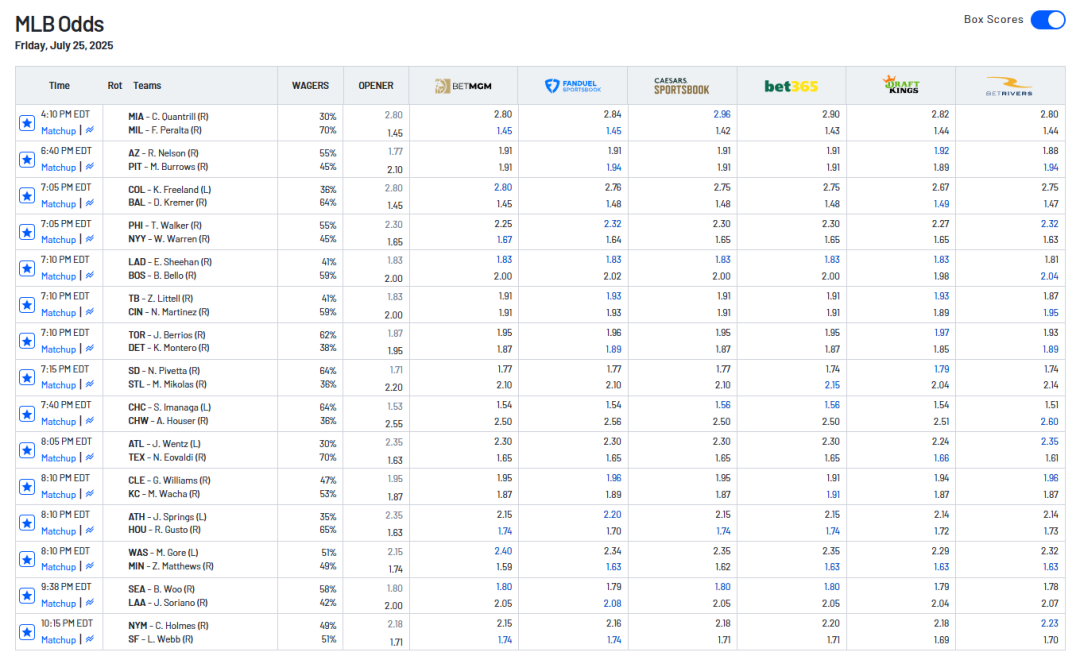This screenshot has width=1080, height=656.
Task: Select bet365 2.15 odds for STL
Action: click(832, 385)
